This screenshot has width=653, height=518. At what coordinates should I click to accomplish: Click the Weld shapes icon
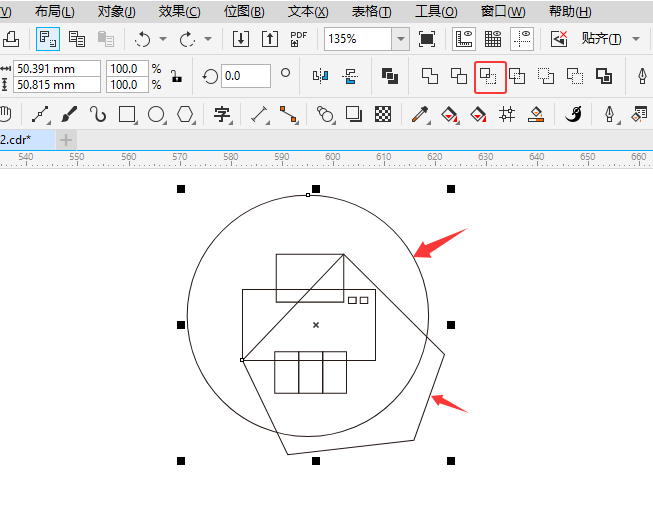429,76
